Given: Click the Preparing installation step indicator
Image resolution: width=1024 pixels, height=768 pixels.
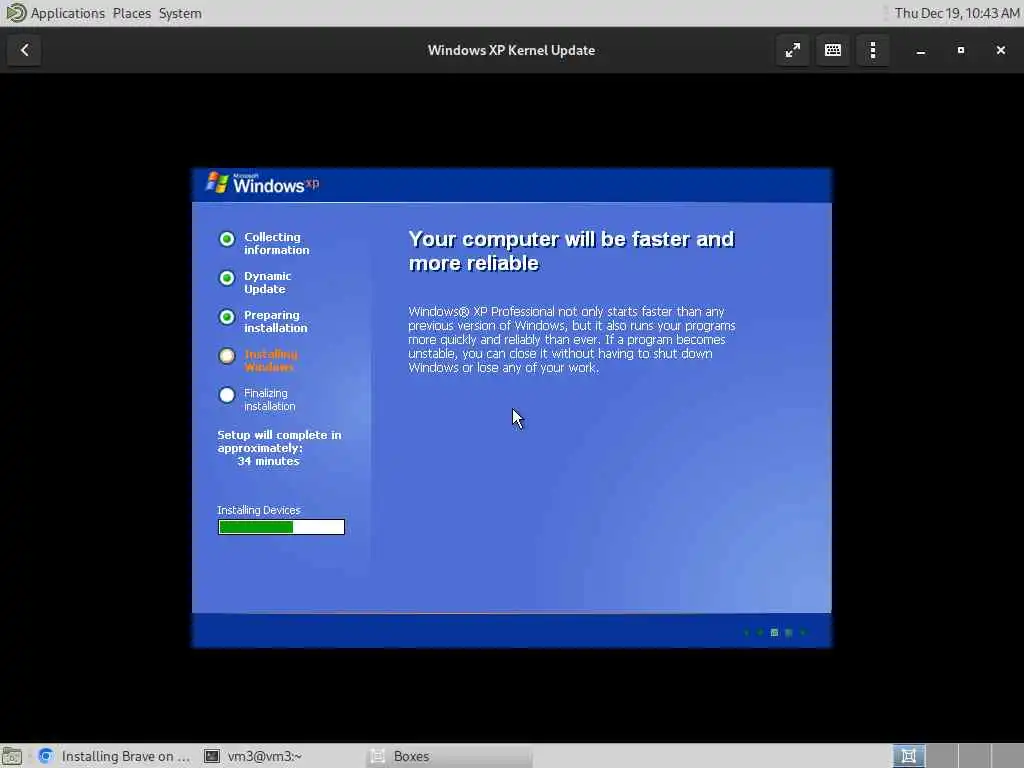Looking at the screenshot, I should (x=227, y=317).
